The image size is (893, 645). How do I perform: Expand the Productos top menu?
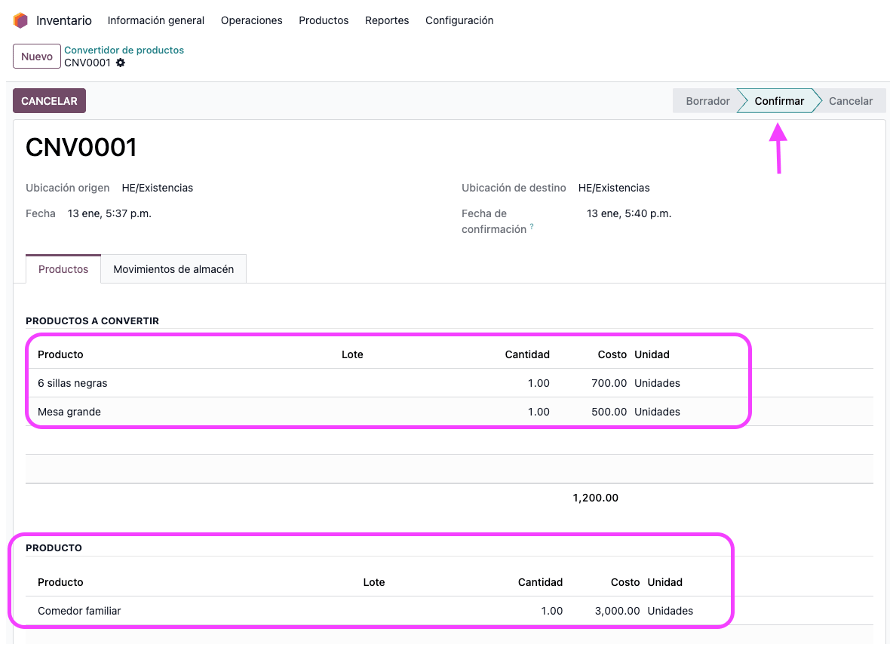pyautogui.click(x=323, y=20)
